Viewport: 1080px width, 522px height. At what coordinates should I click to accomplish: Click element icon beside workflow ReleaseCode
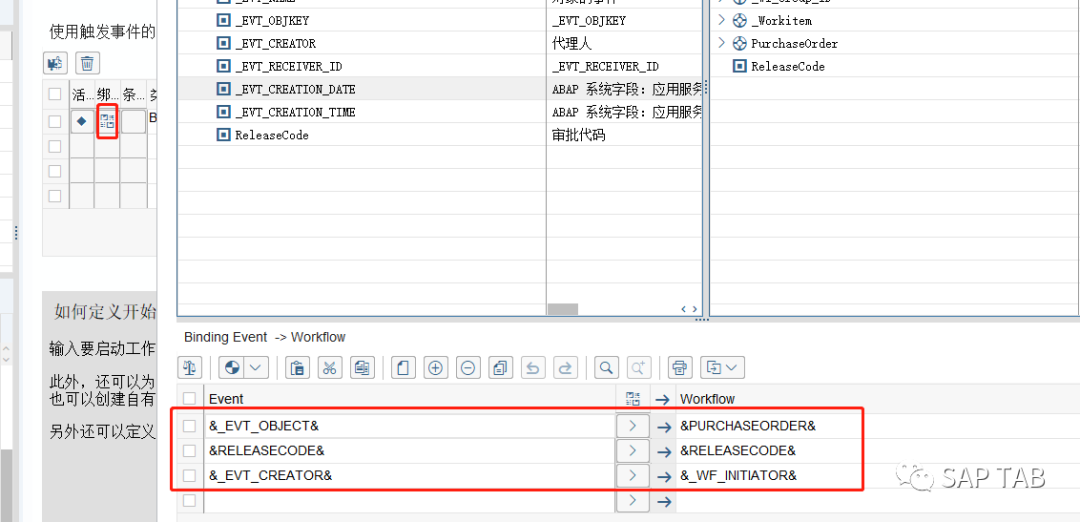pos(739,66)
